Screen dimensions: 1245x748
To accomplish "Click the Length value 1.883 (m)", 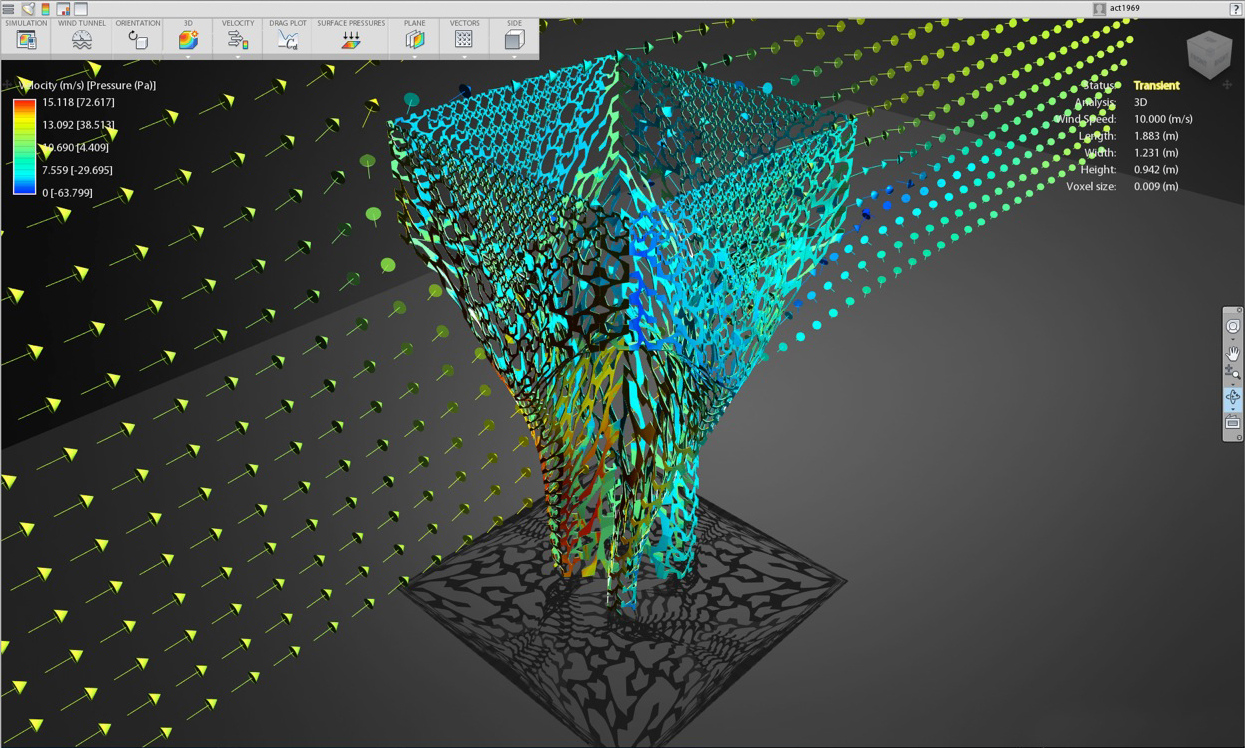I will pyautogui.click(x=1156, y=136).
